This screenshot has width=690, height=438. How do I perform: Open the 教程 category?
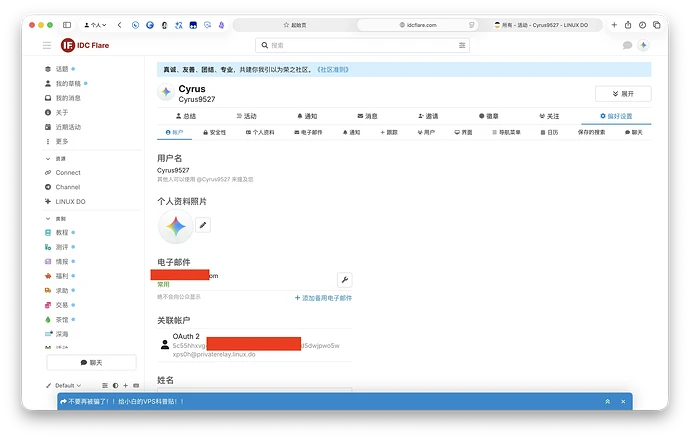62,232
